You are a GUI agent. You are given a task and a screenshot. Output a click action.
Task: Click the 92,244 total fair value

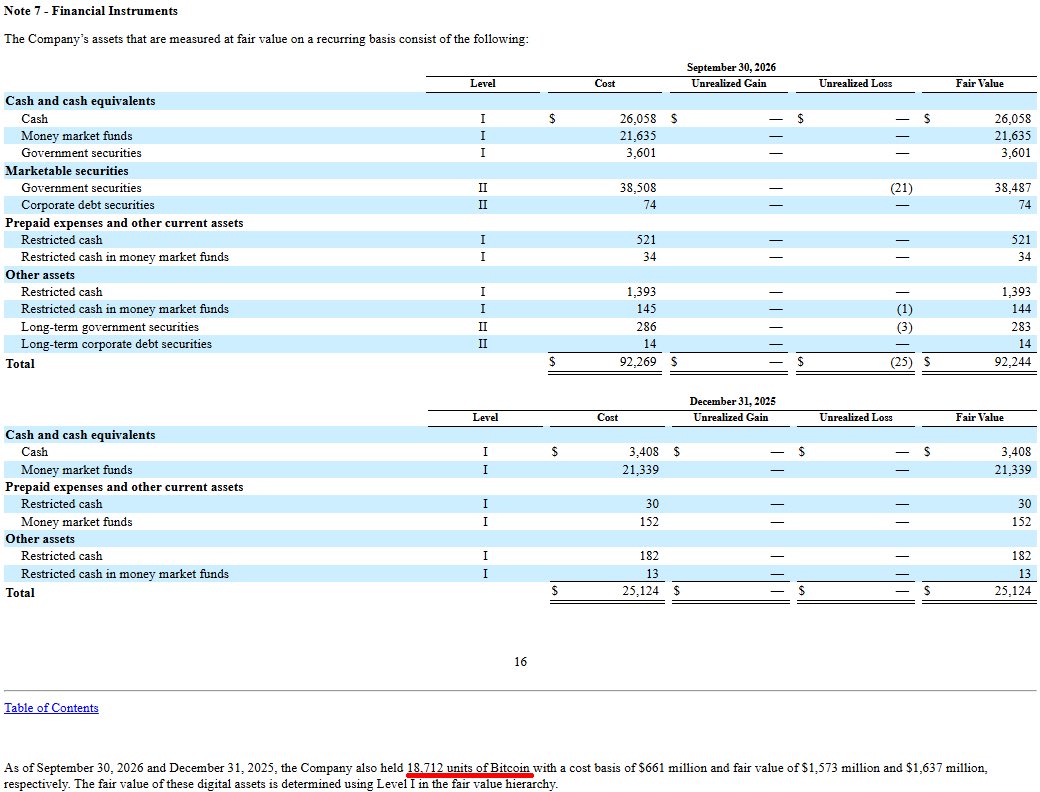[1013, 362]
